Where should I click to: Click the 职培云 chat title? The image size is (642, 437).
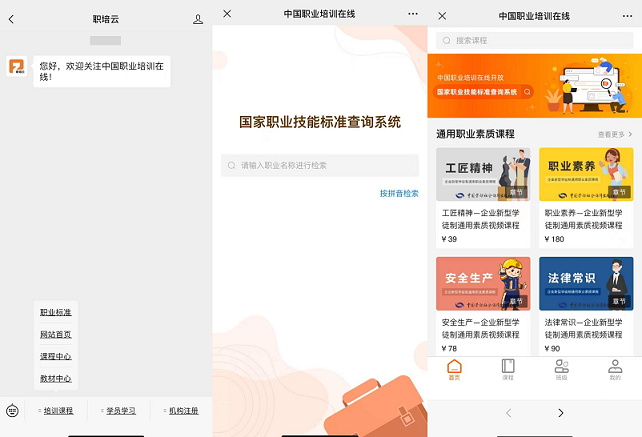(106, 19)
